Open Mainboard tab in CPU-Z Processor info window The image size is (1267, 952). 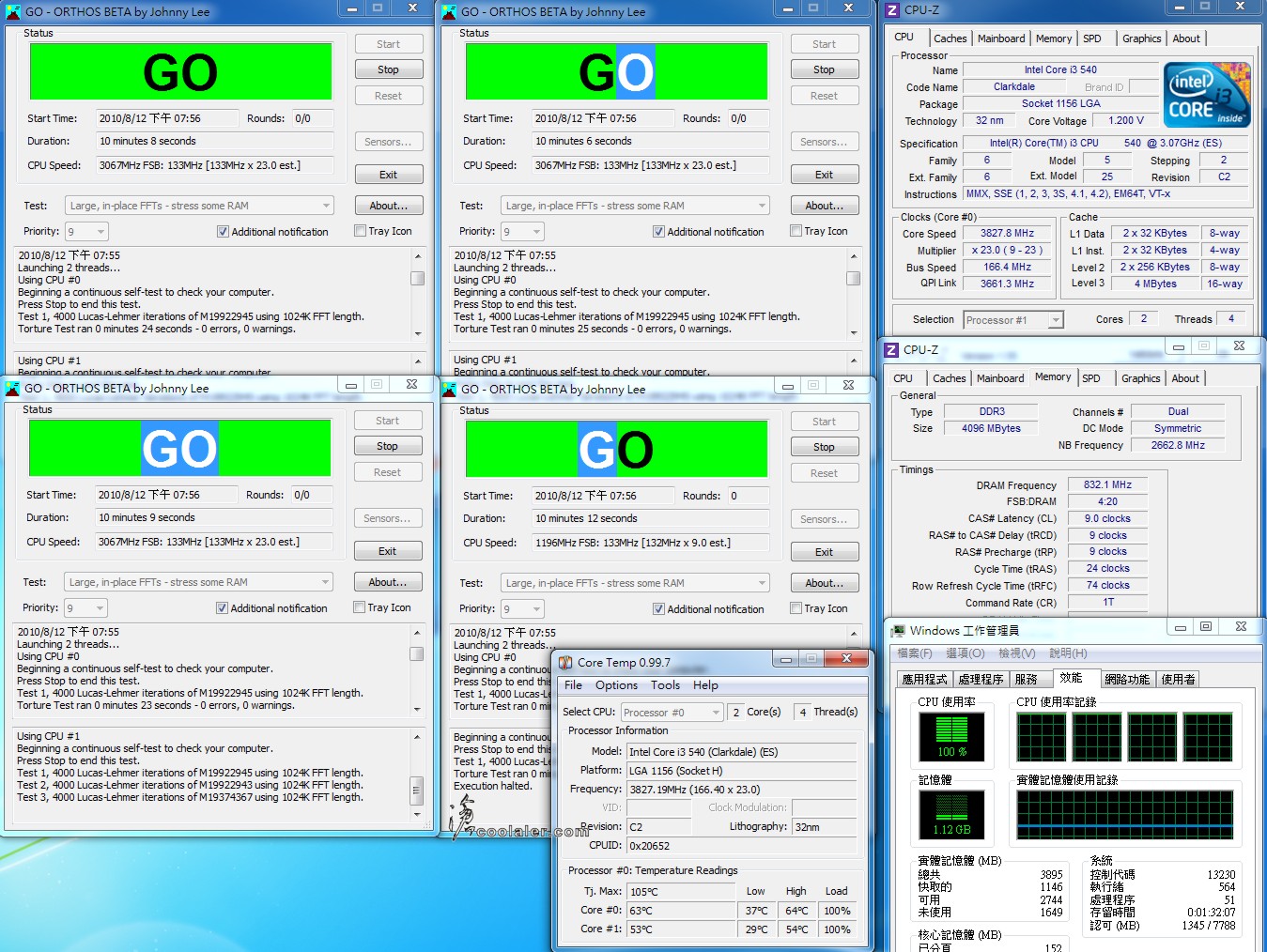[1001, 38]
